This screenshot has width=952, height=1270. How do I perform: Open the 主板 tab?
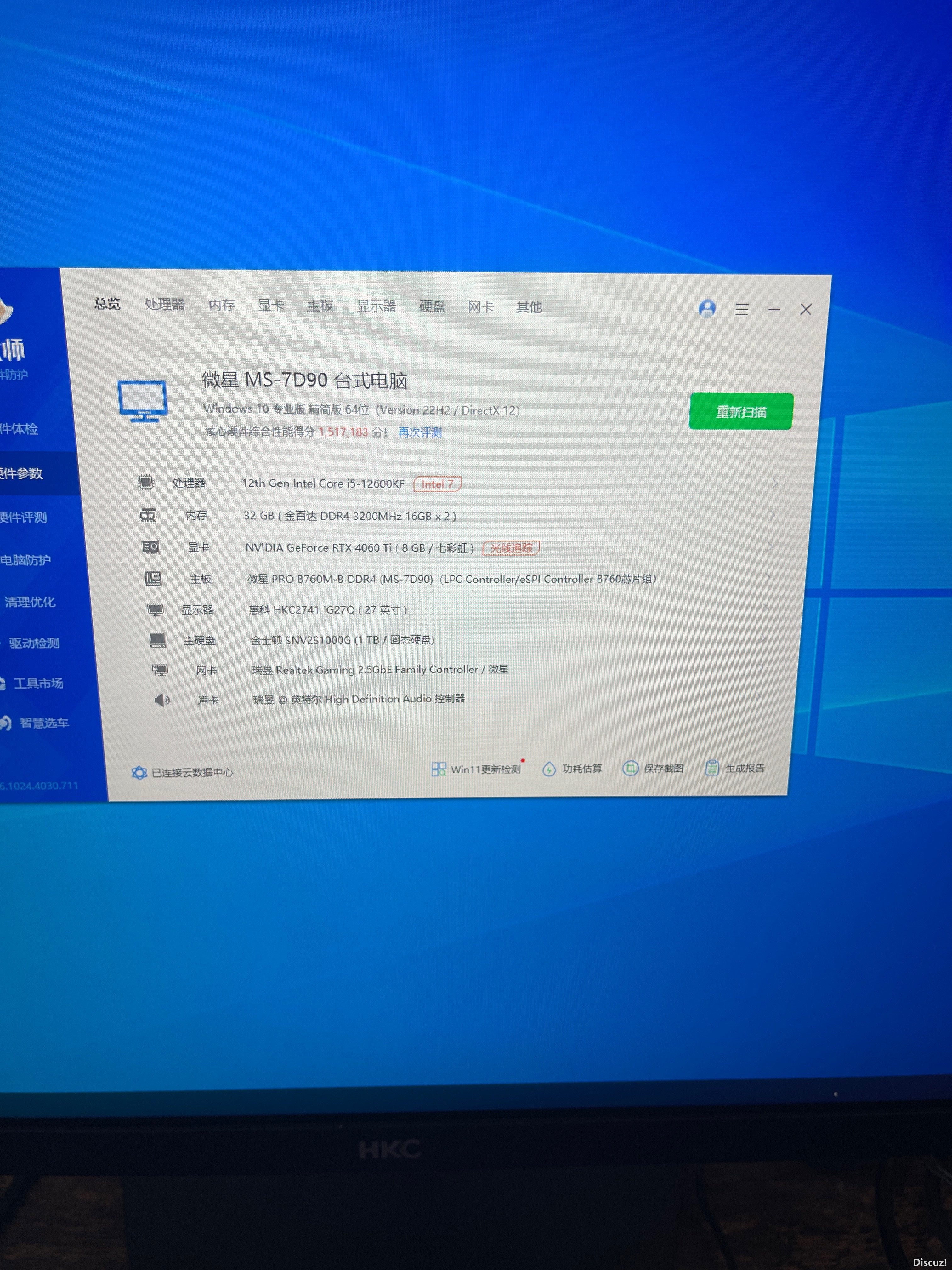[x=320, y=306]
